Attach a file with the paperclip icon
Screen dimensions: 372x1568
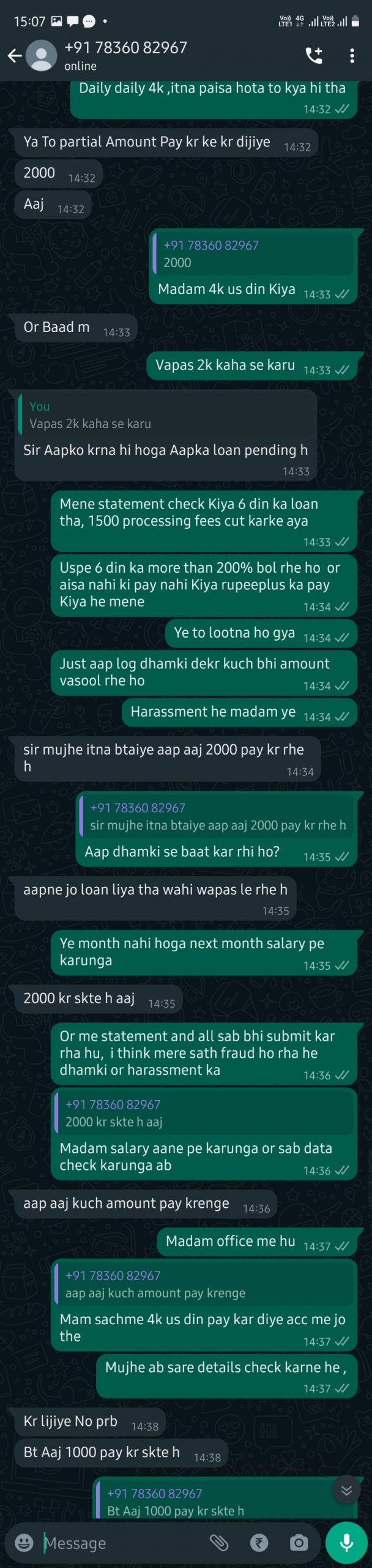(219, 1542)
